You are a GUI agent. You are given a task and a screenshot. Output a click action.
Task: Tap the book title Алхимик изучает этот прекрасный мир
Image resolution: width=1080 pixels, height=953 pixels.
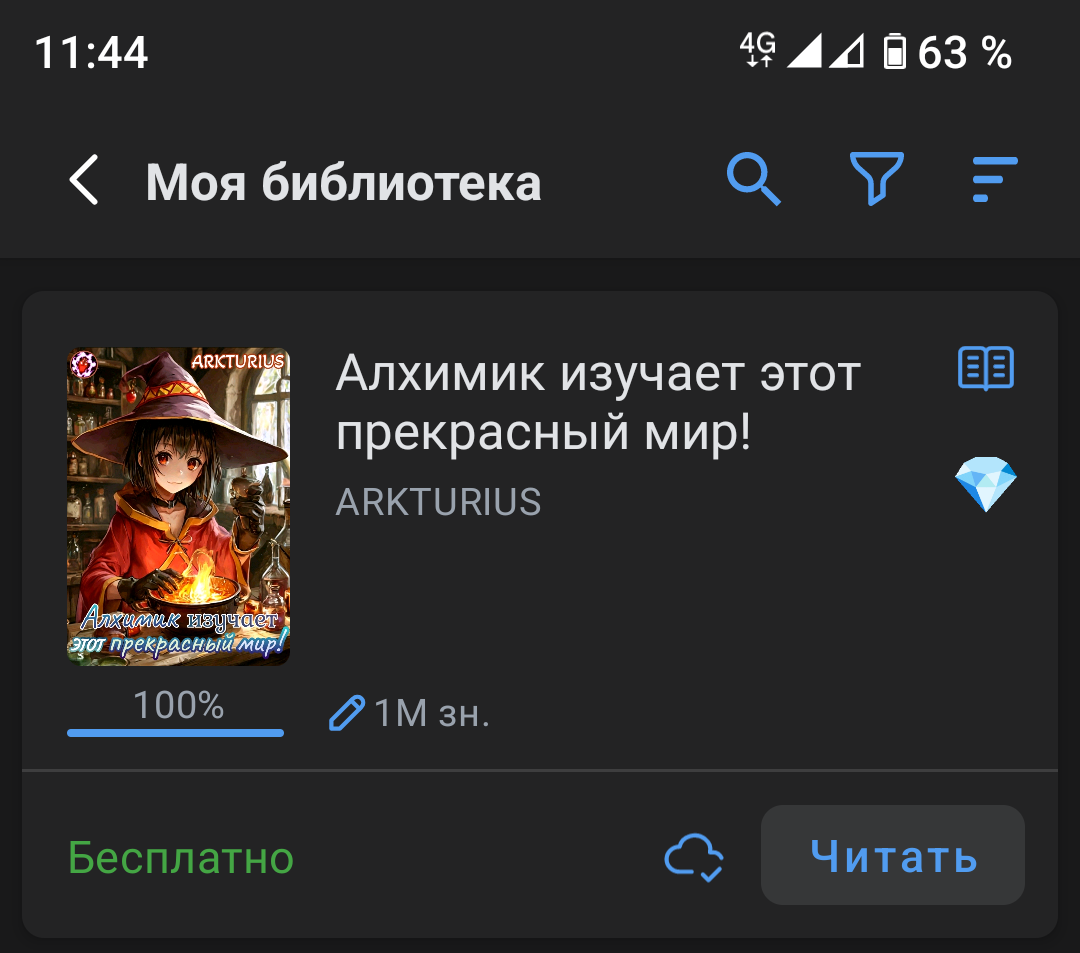(x=598, y=403)
